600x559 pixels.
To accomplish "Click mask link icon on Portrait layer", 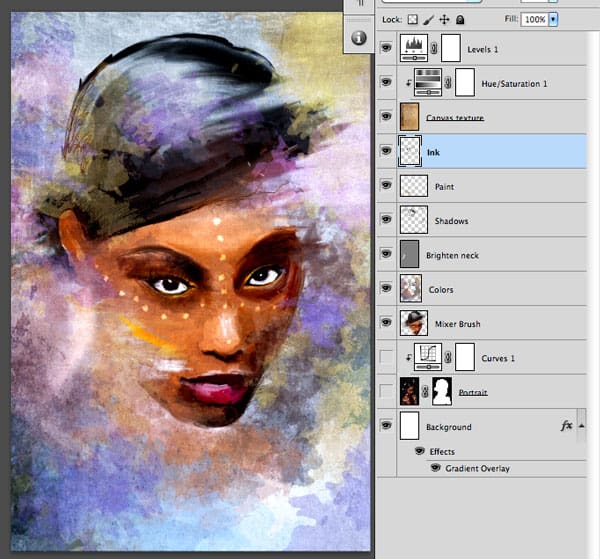I will pos(424,392).
